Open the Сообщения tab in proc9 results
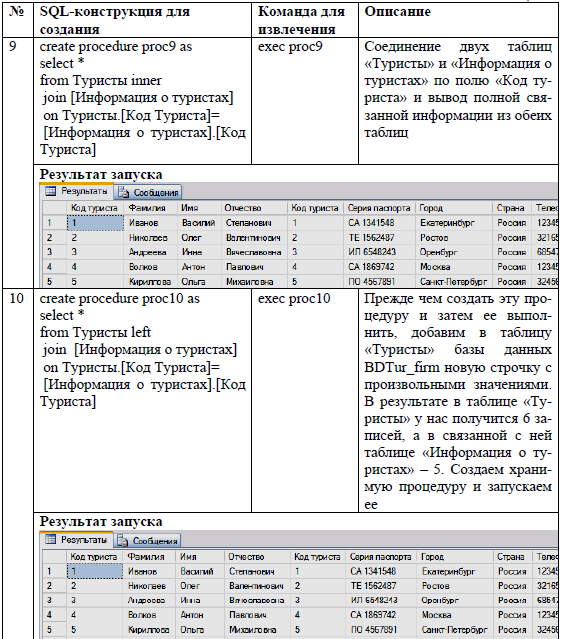This screenshot has height=639, width=561. [148, 192]
